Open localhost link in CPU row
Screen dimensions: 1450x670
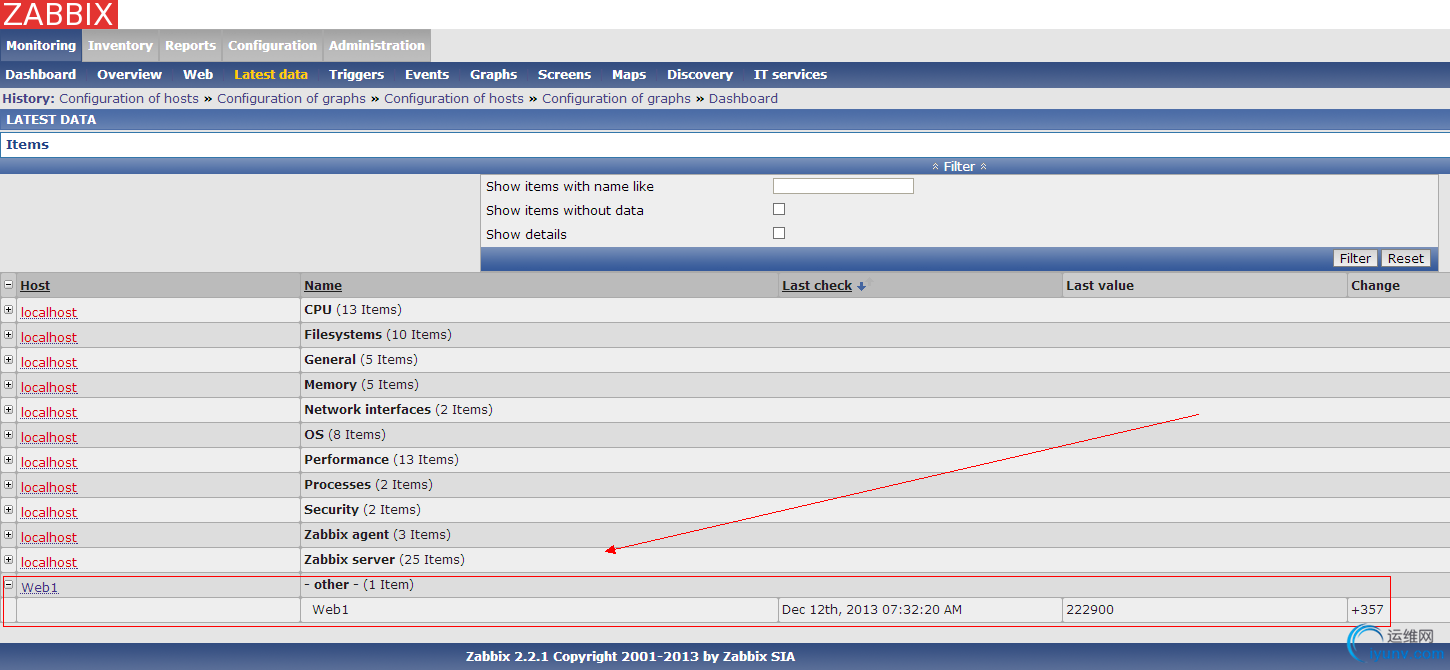[49, 313]
